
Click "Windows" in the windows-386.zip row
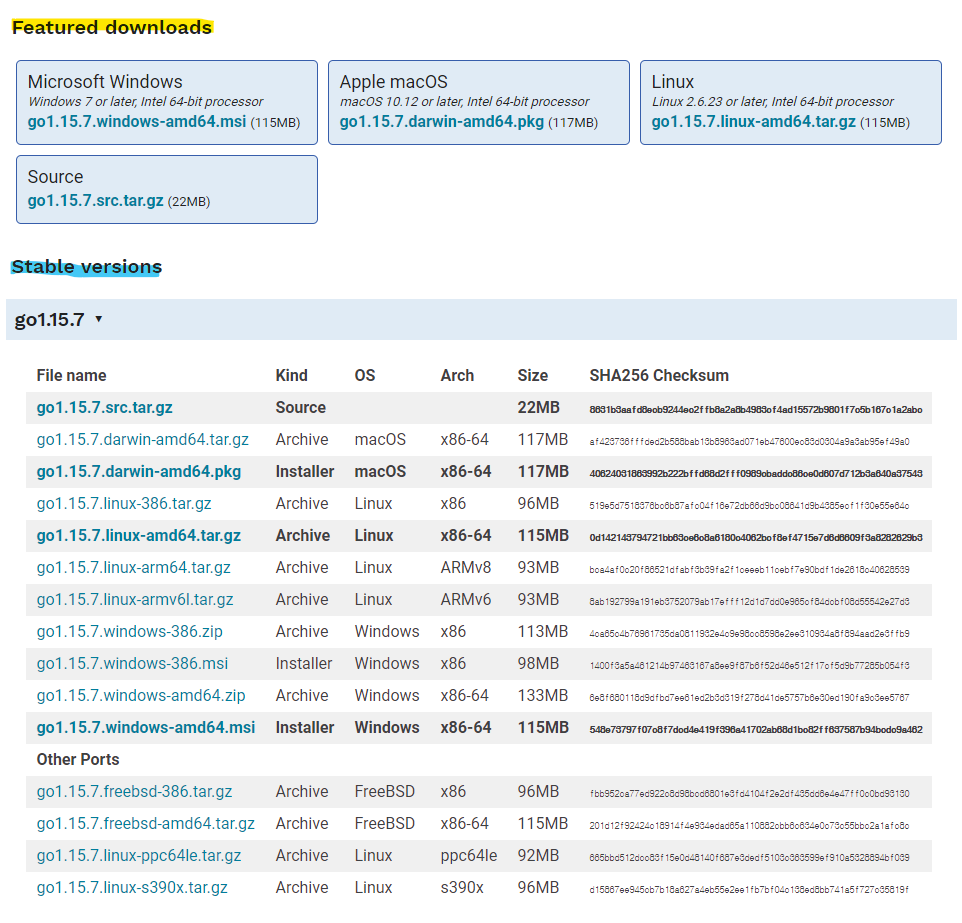tap(387, 631)
